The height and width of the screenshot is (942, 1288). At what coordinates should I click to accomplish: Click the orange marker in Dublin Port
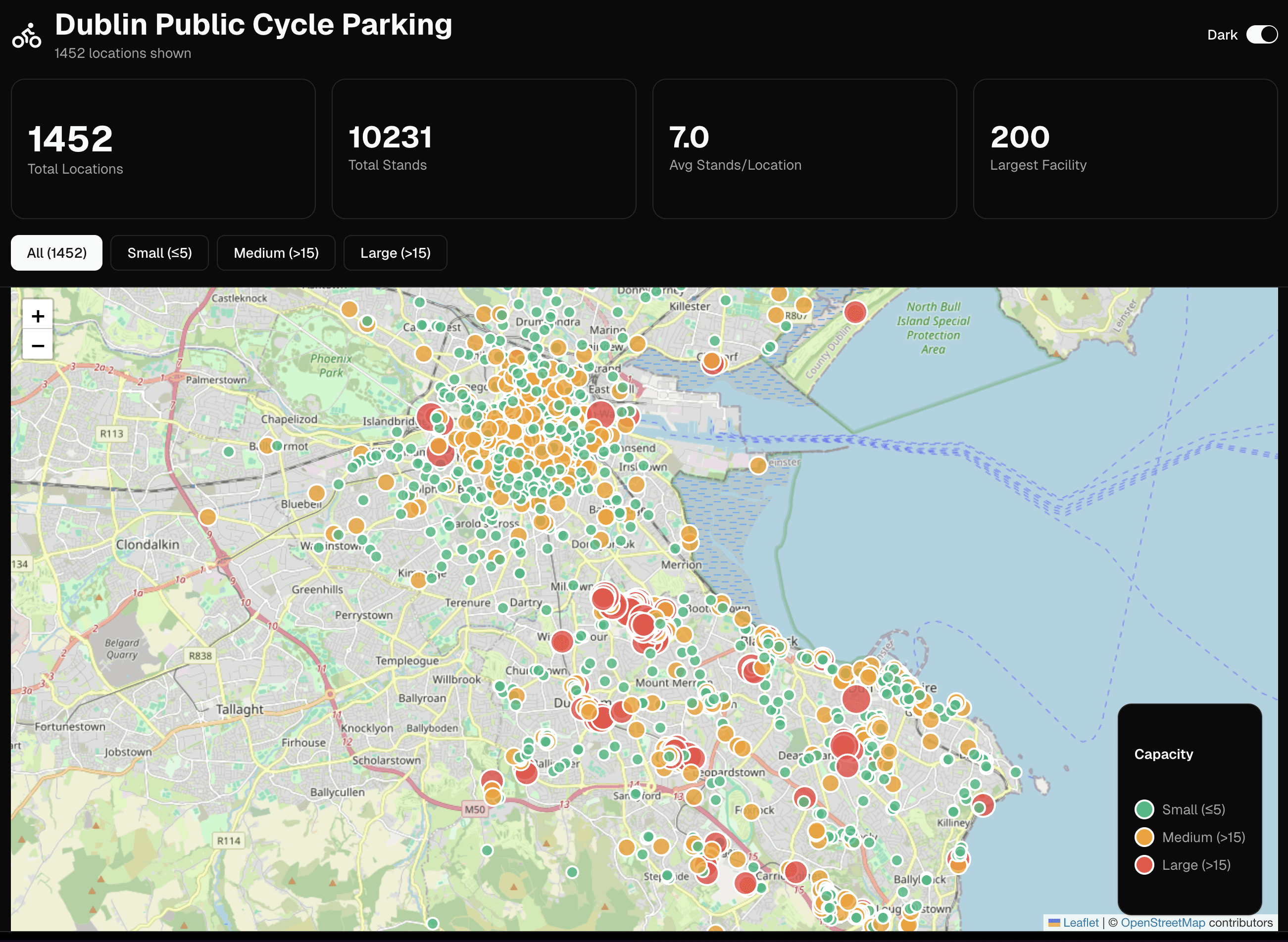click(x=758, y=465)
